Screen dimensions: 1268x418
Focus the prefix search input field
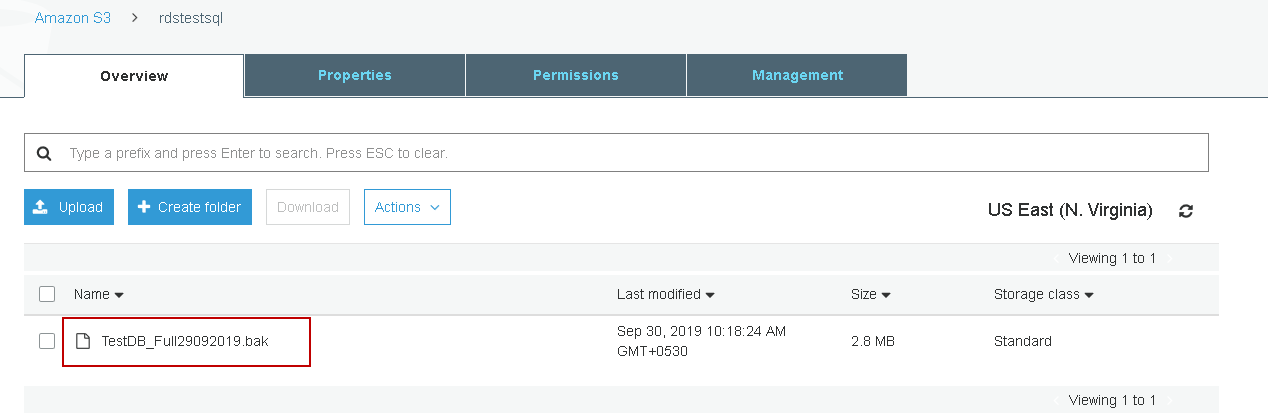pyautogui.click(x=630, y=153)
